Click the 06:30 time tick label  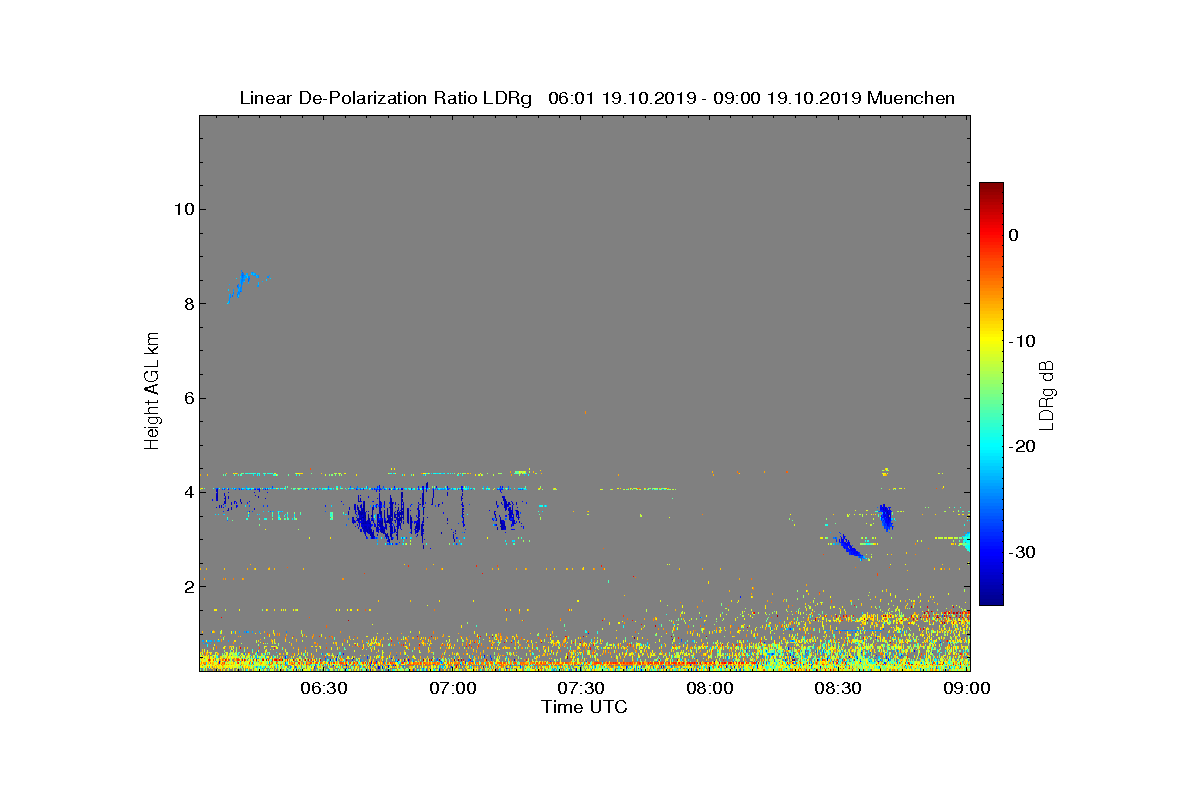tap(323, 688)
